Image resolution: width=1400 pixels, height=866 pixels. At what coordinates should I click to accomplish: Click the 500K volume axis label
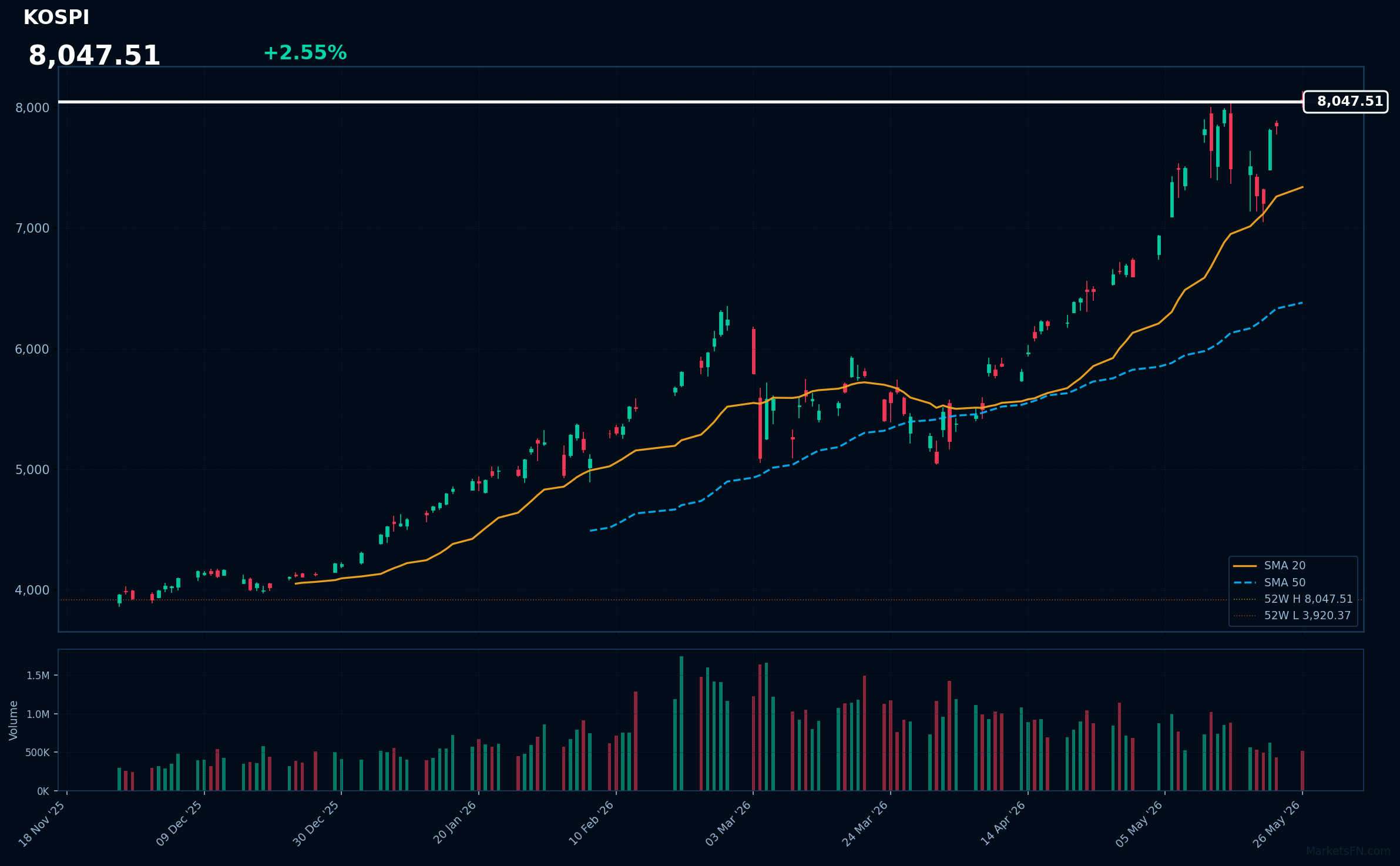[37, 753]
